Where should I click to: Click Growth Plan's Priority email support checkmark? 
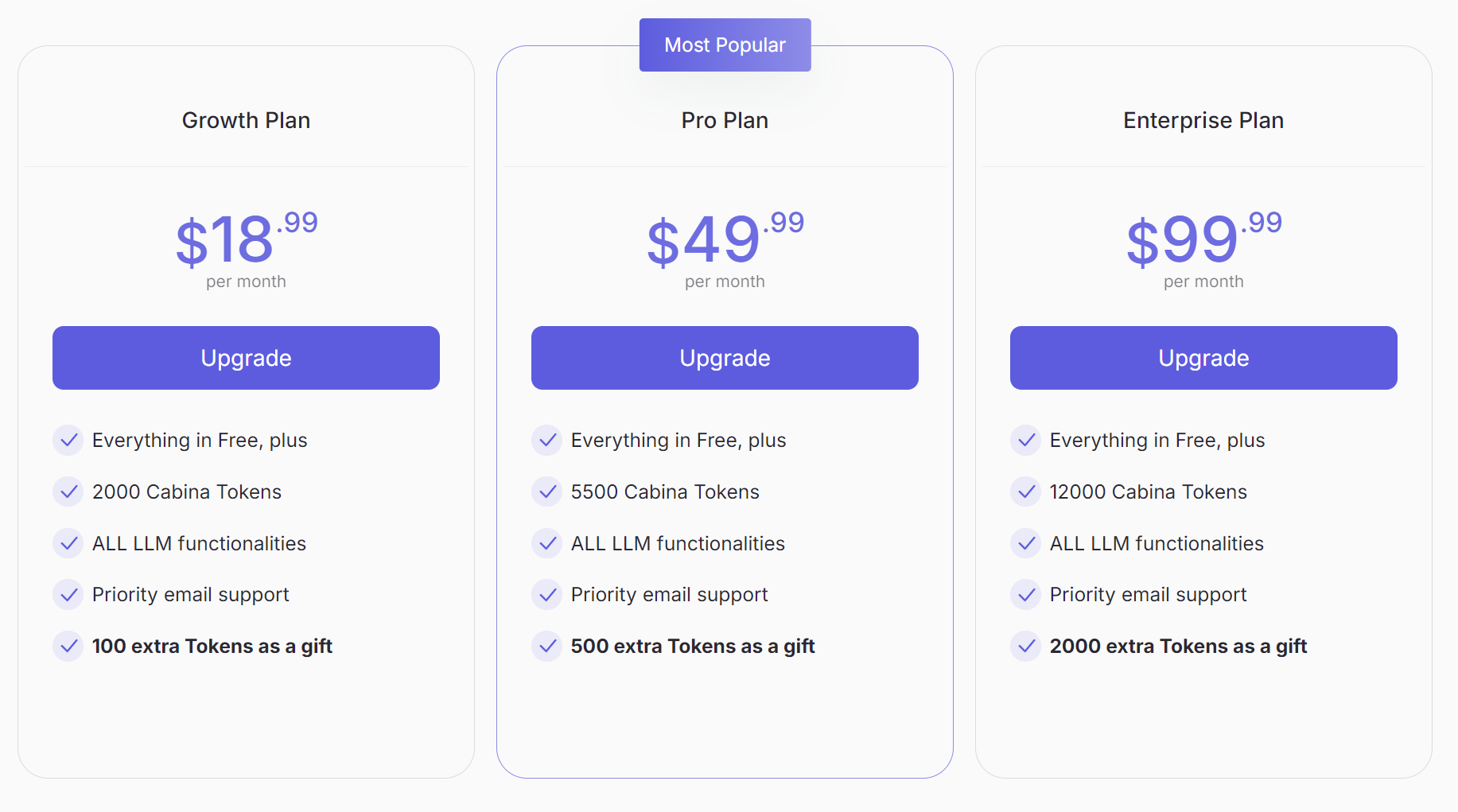coord(68,594)
